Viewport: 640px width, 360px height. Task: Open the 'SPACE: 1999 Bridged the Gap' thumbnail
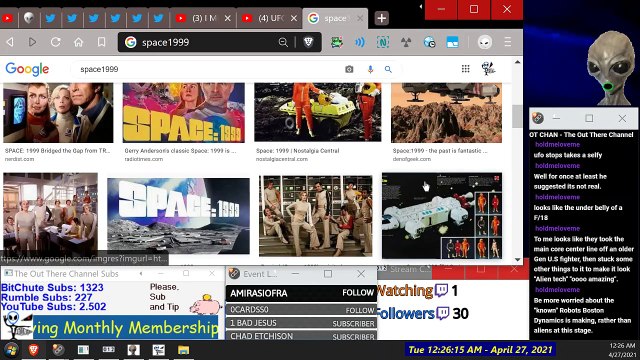click(x=58, y=113)
